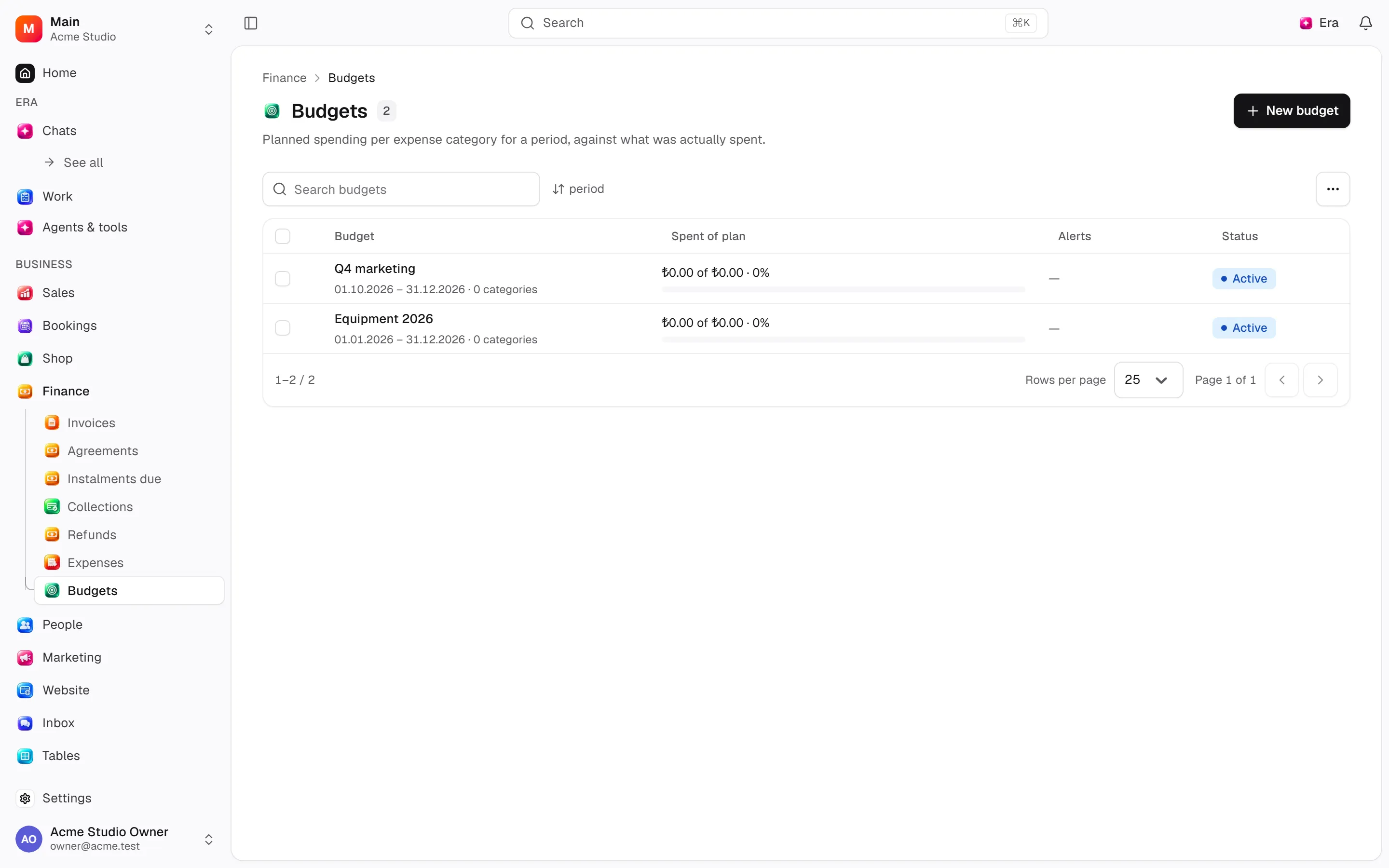Collapse the Finance sidebar section
Screen dimensions: 1389x868
[66, 391]
